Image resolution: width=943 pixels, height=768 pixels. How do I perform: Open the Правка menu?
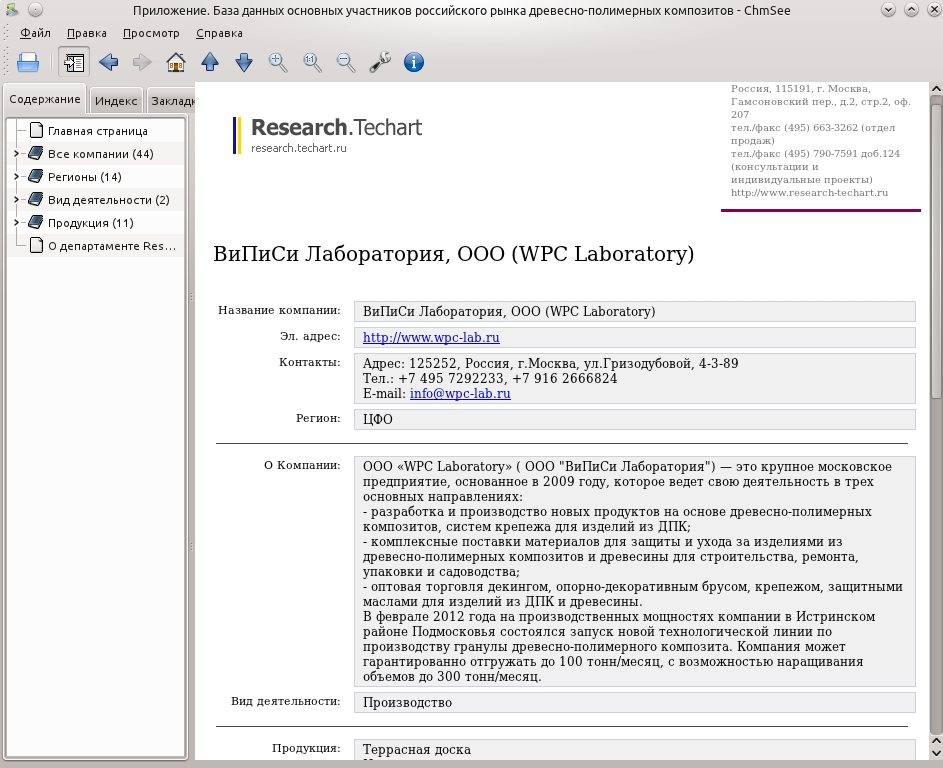point(87,33)
